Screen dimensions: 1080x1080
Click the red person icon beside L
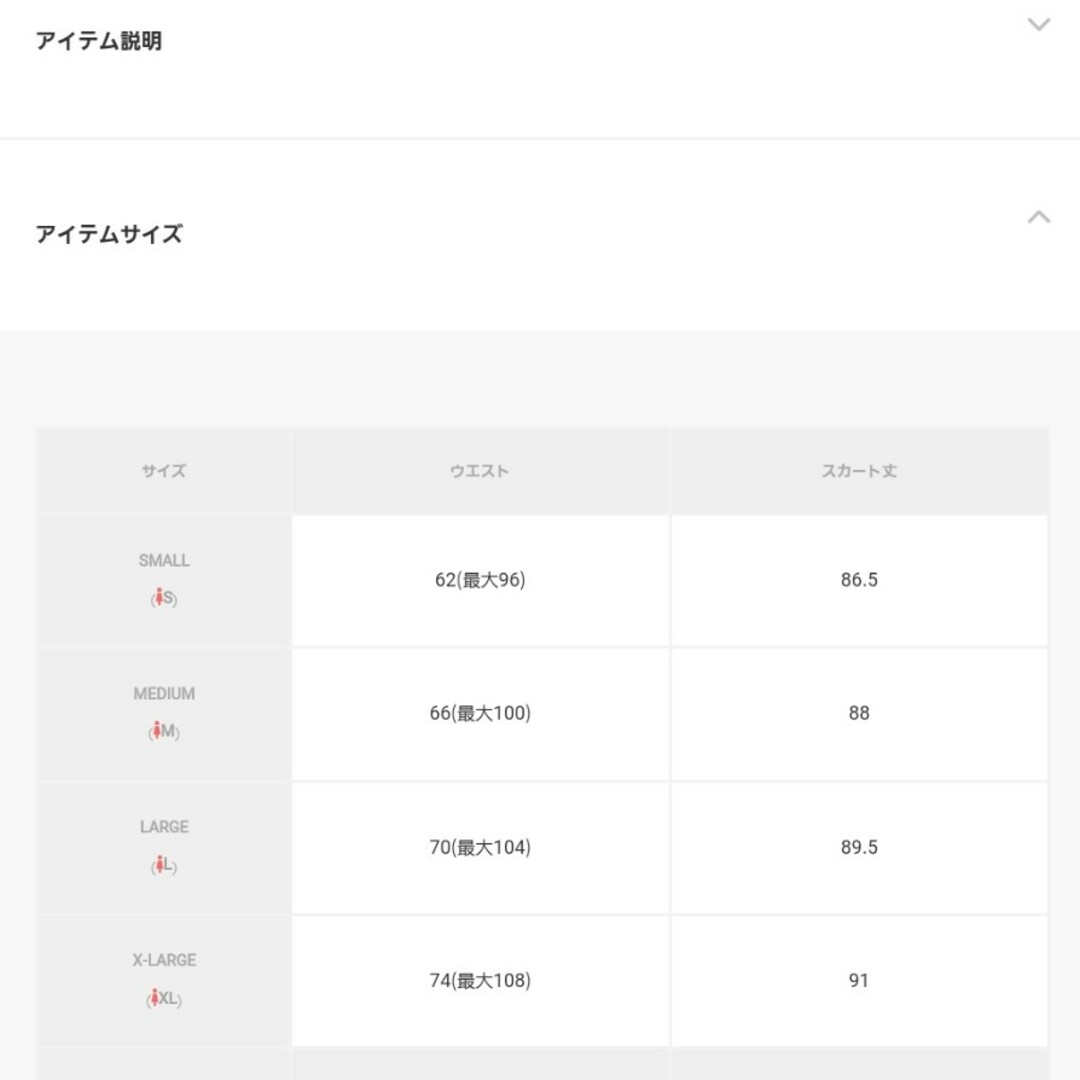159,864
